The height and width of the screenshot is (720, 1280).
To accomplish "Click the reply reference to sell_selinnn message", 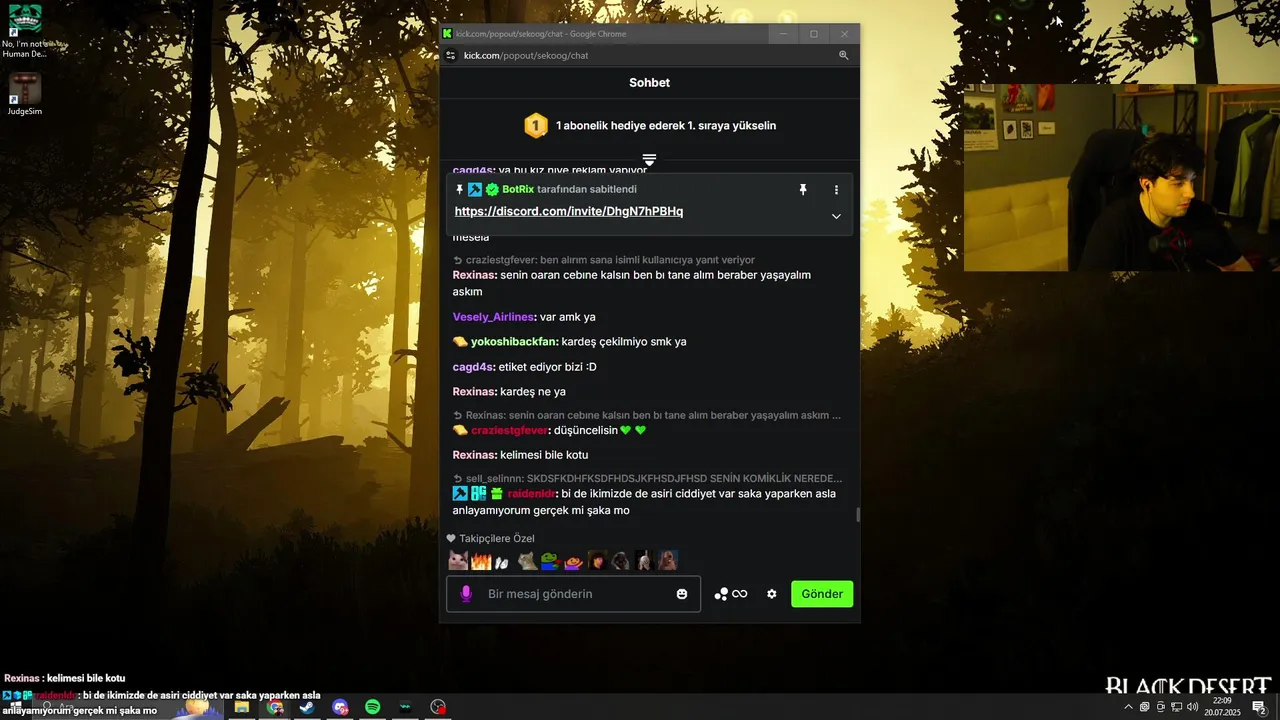I will [648, 478].
